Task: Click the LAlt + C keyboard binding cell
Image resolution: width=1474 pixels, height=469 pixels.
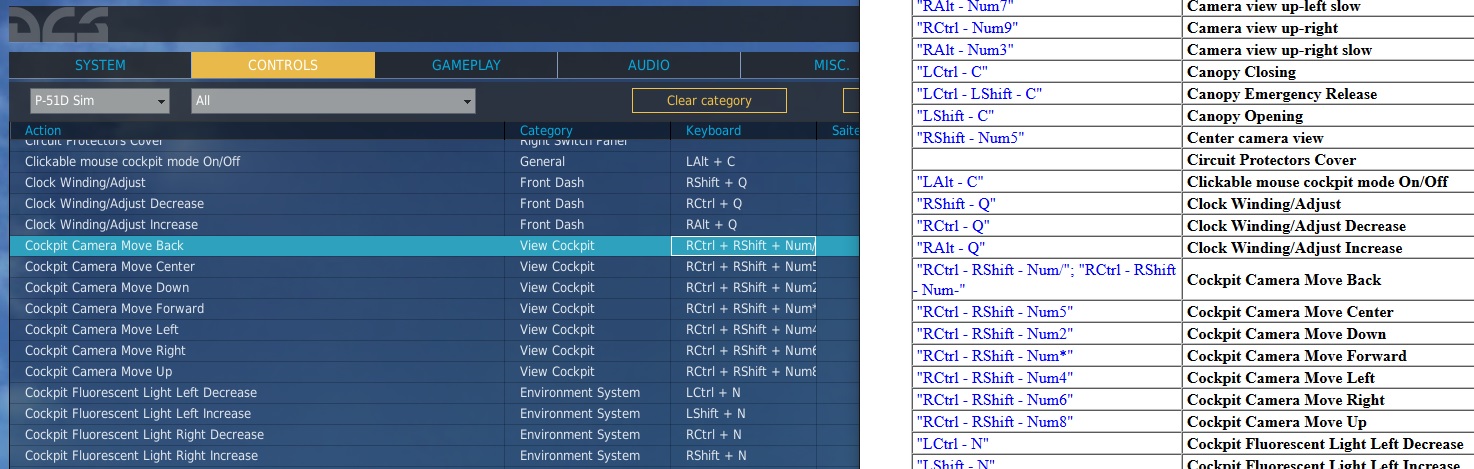Action: click(x=744, y=161)
